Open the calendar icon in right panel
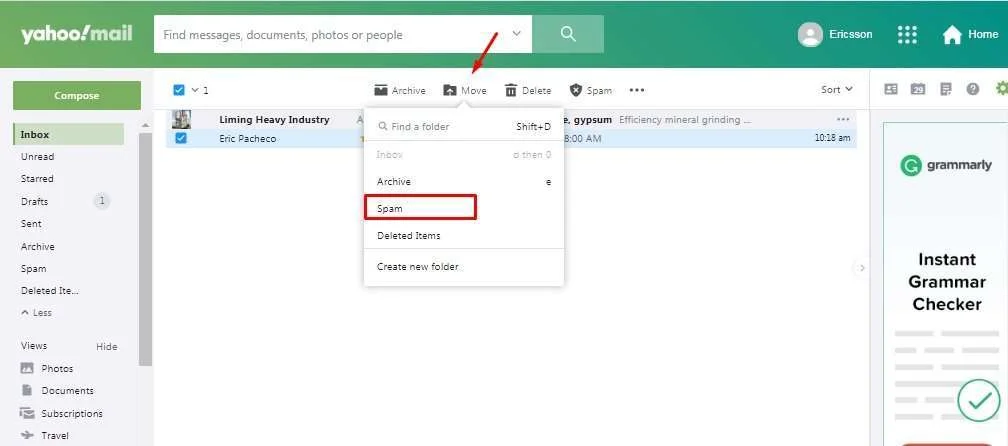 tap(918, 90)
